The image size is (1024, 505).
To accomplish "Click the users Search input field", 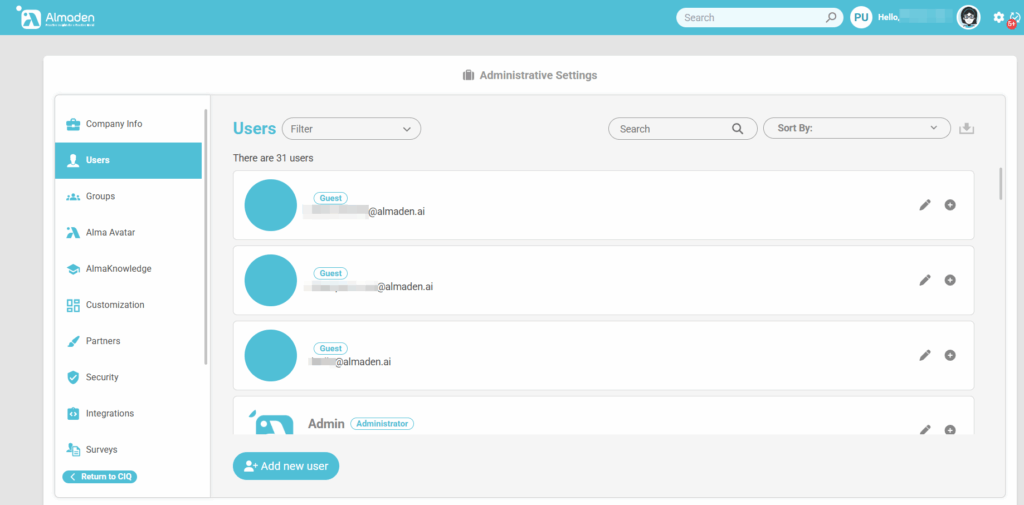I will (x=672, y=129).
